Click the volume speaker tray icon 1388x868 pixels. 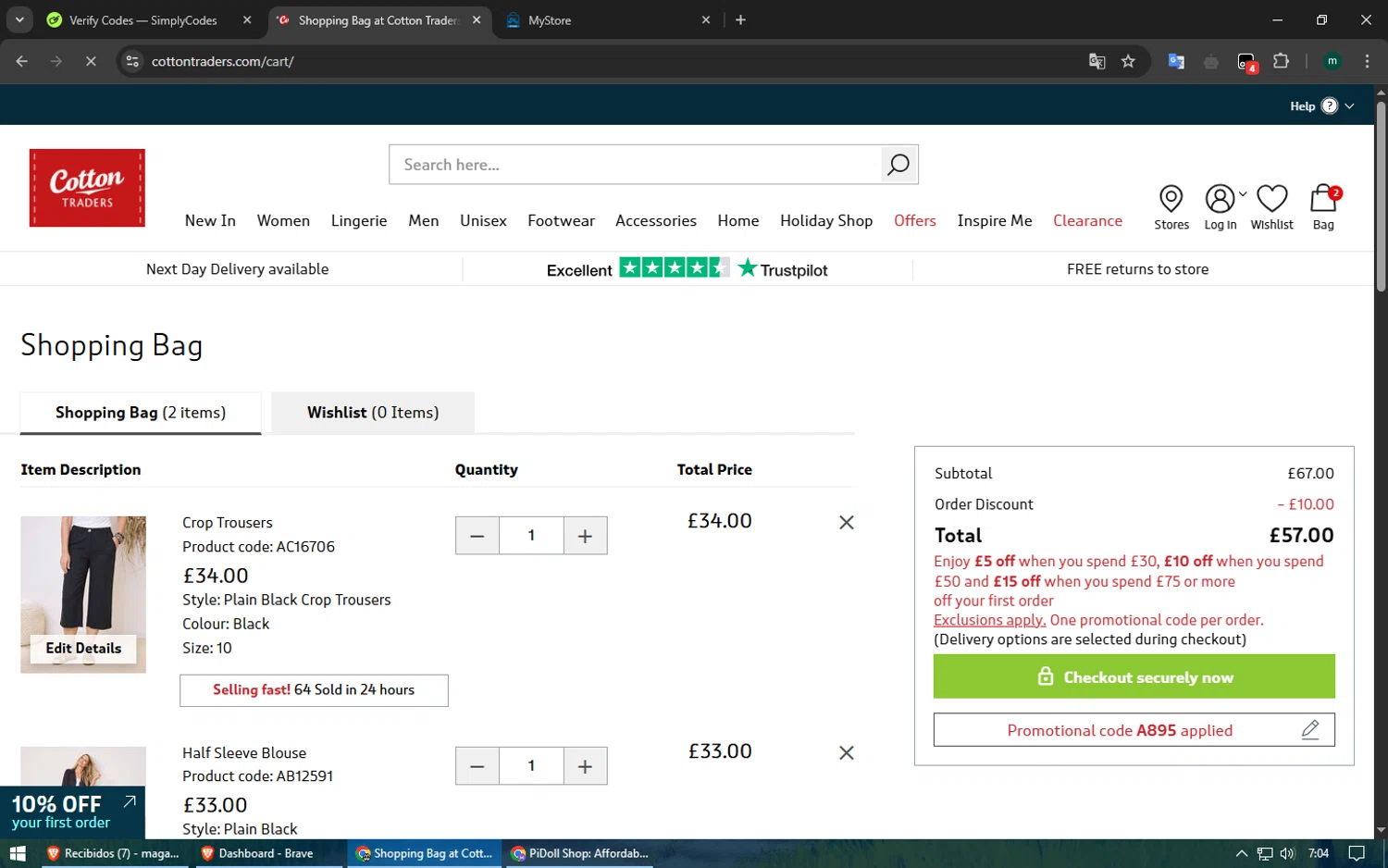pyautogui.click(x=1287, y=853)
